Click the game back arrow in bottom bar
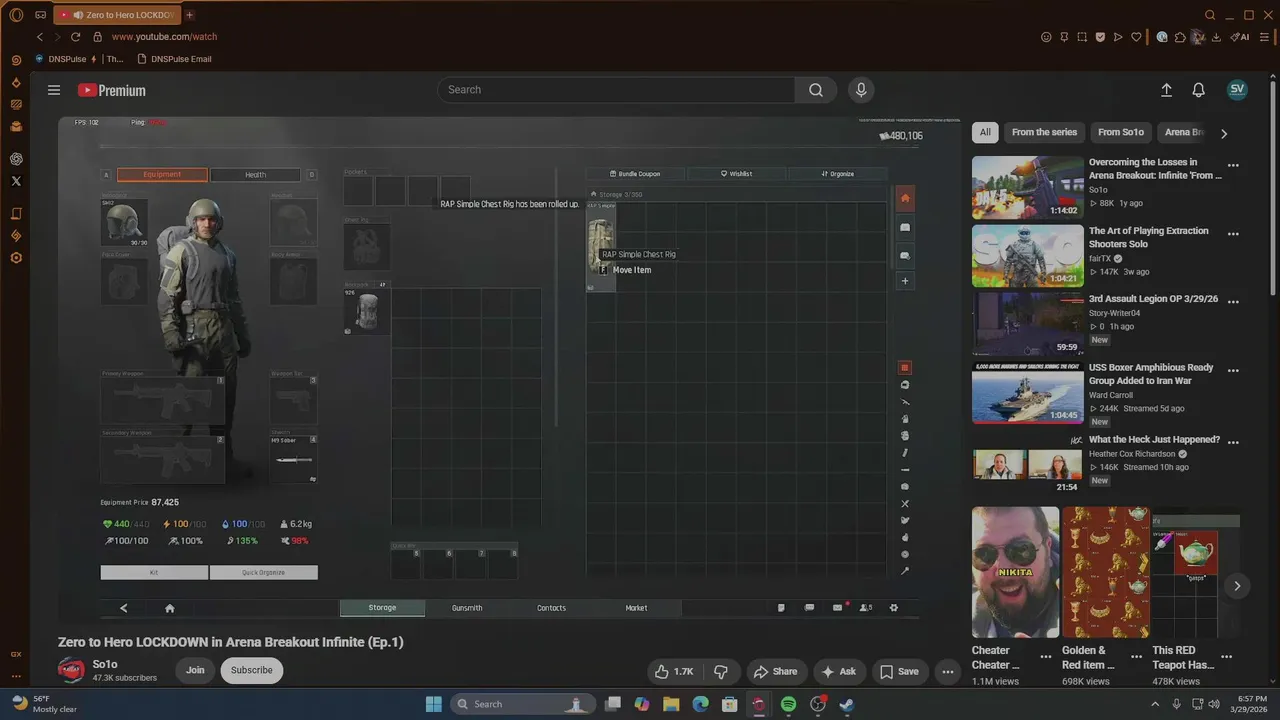The height and width of the screenshot is (720, 1280). point(124,608)
